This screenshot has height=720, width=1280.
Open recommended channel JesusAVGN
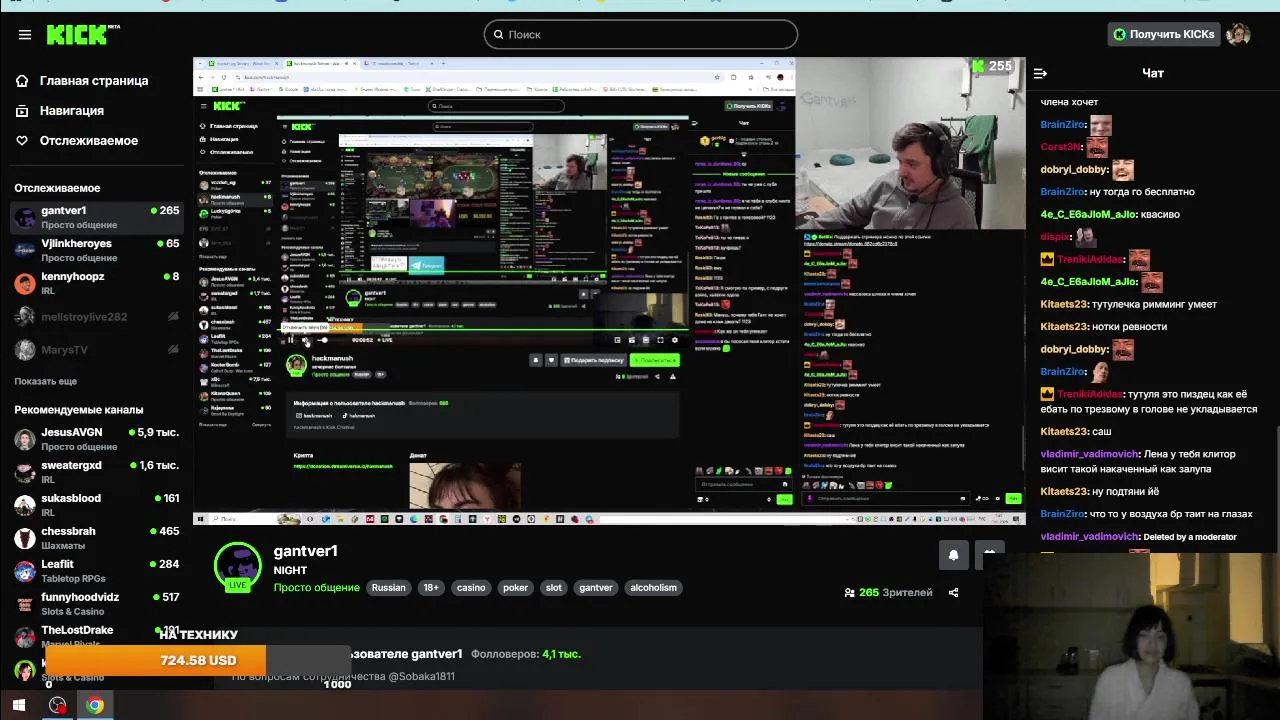click(x=96, y=439)
